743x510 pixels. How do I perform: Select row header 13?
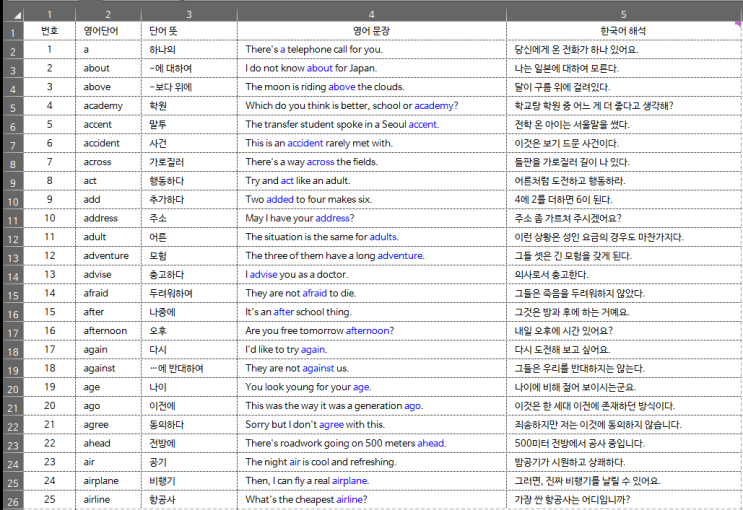click(13, 257)
